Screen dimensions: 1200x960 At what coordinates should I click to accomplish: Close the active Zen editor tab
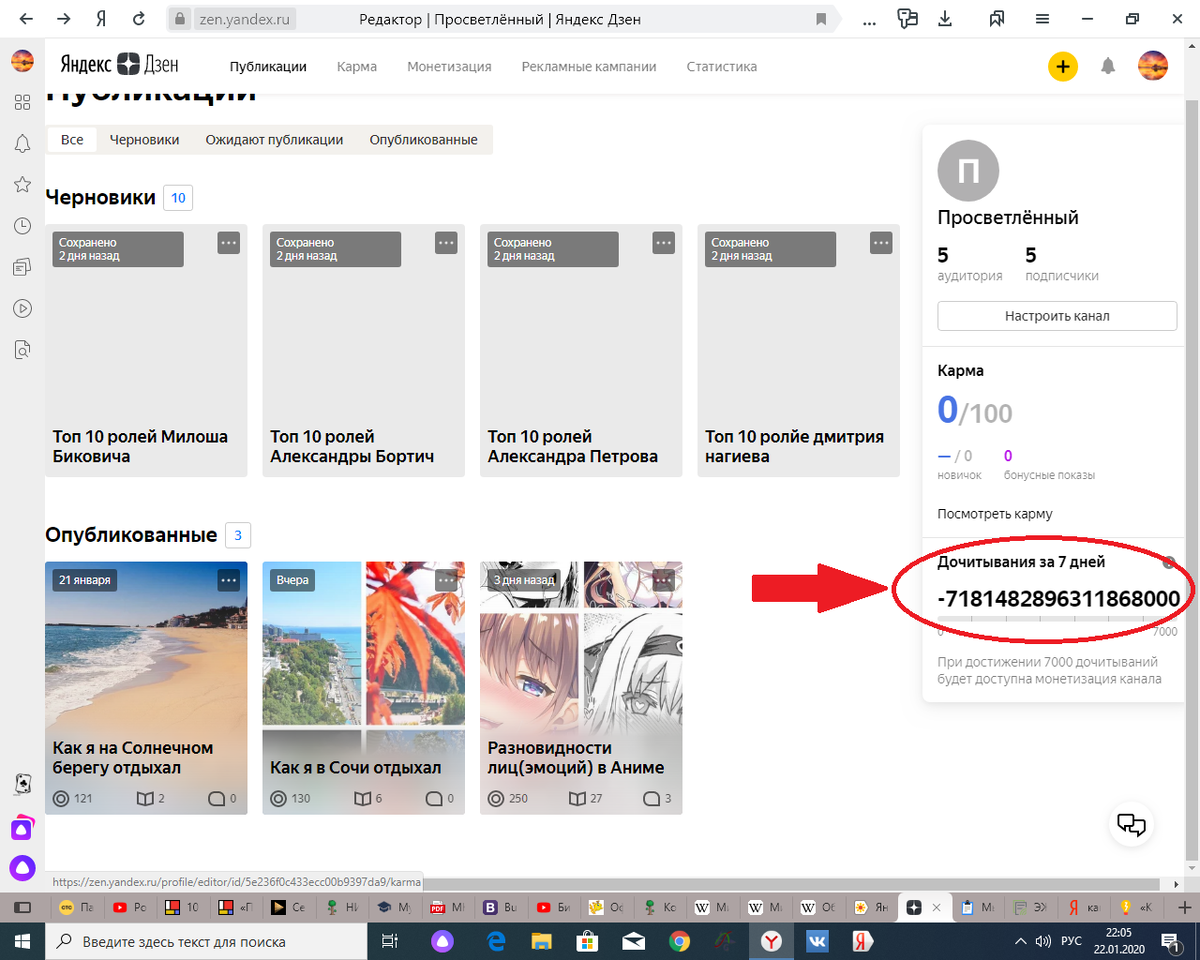937,908
